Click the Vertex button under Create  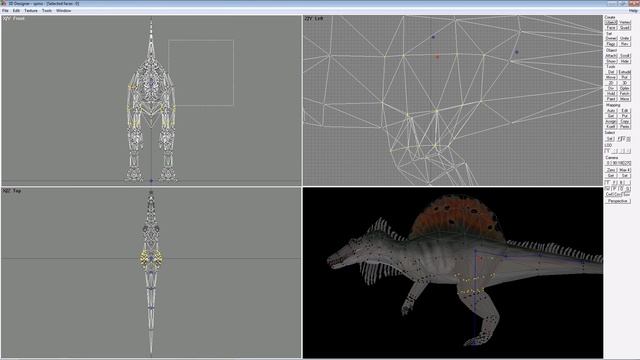pyautogui.click(x=624, y=22)
